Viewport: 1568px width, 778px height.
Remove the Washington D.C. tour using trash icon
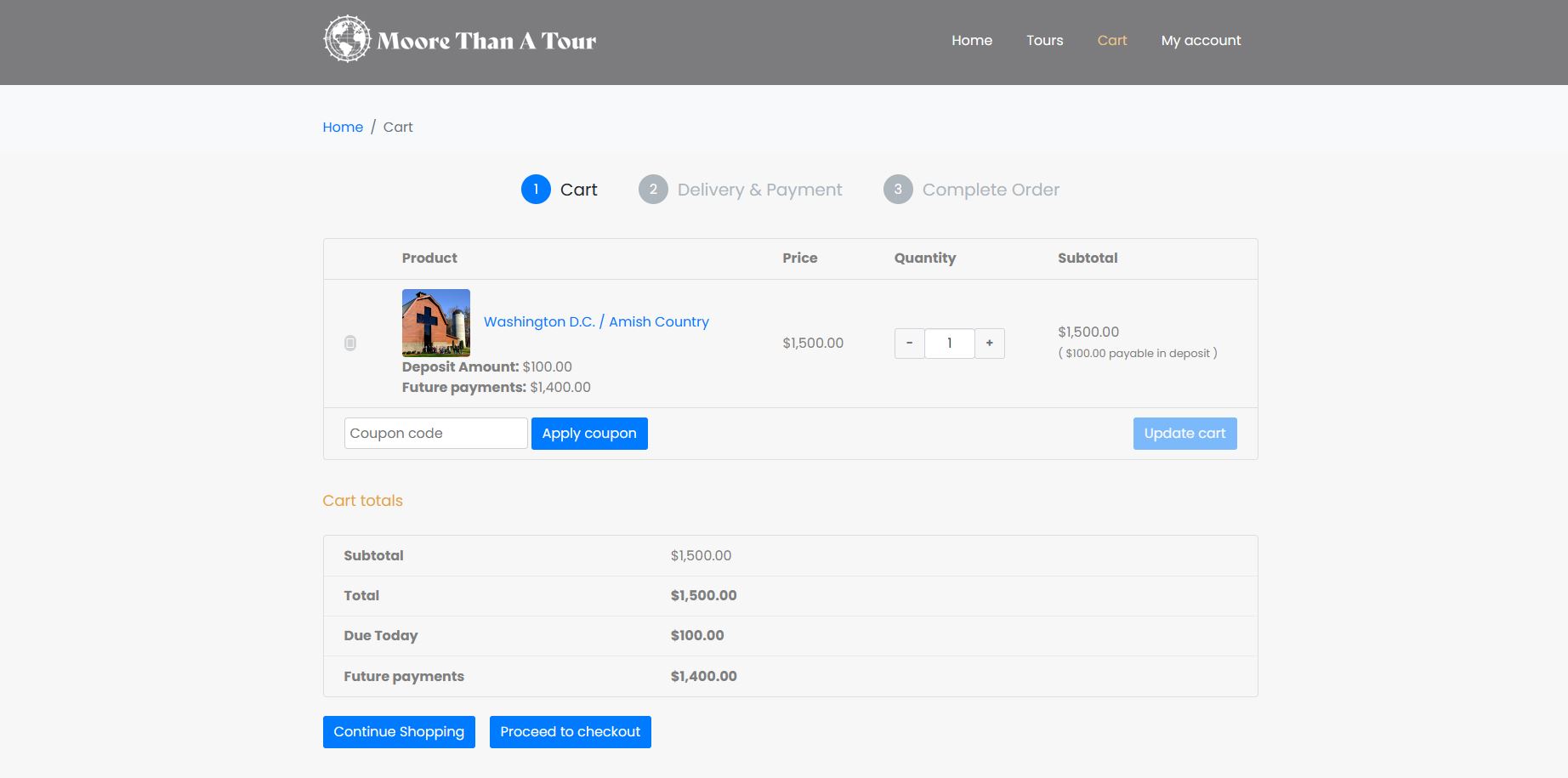coord(350,343)
